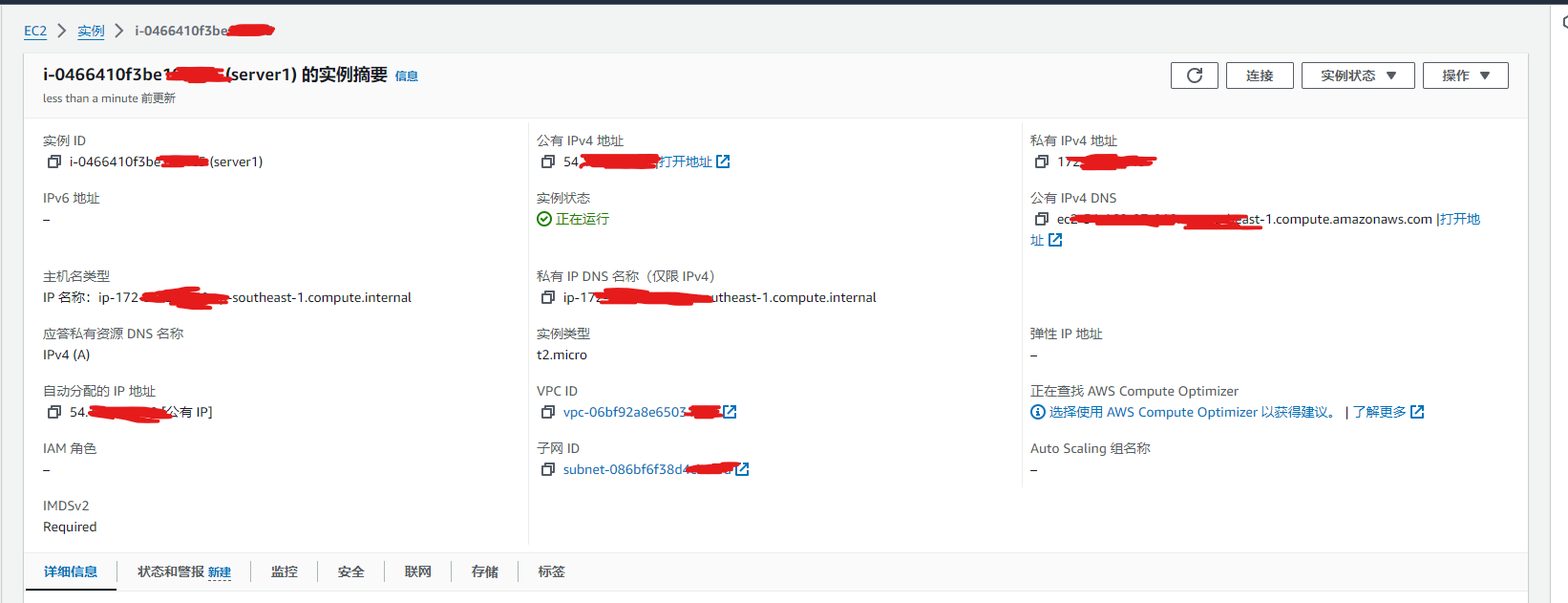This screenshot has height=603, width=1568.
Task: Click the refresh instance summary button
Action: tap(1194, 75)
